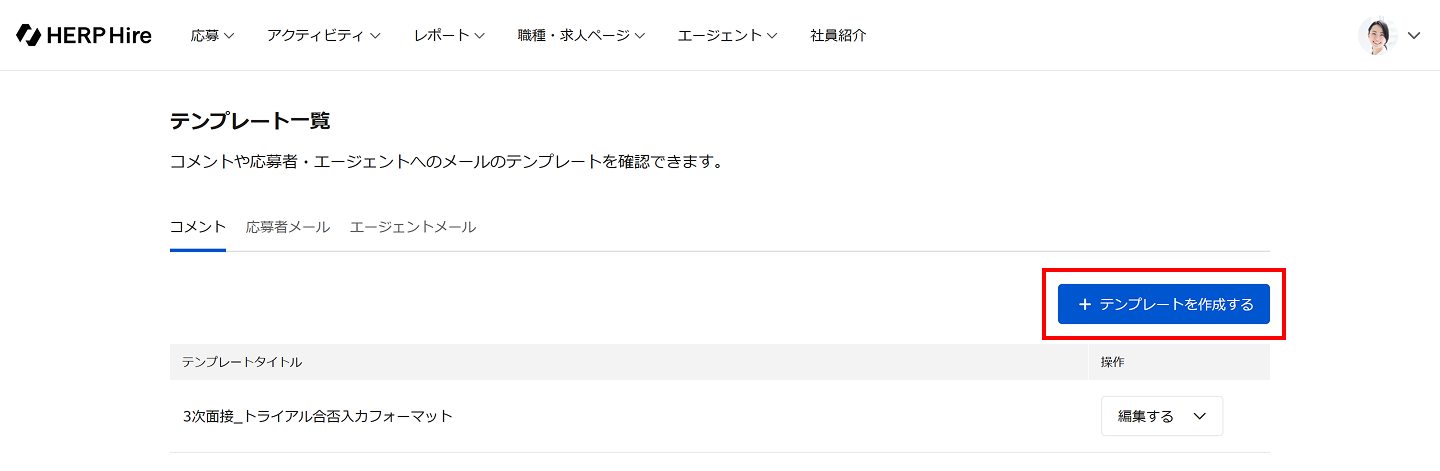Open the アクティビティ menu
1440x471 pixels.
click(323, 35)
